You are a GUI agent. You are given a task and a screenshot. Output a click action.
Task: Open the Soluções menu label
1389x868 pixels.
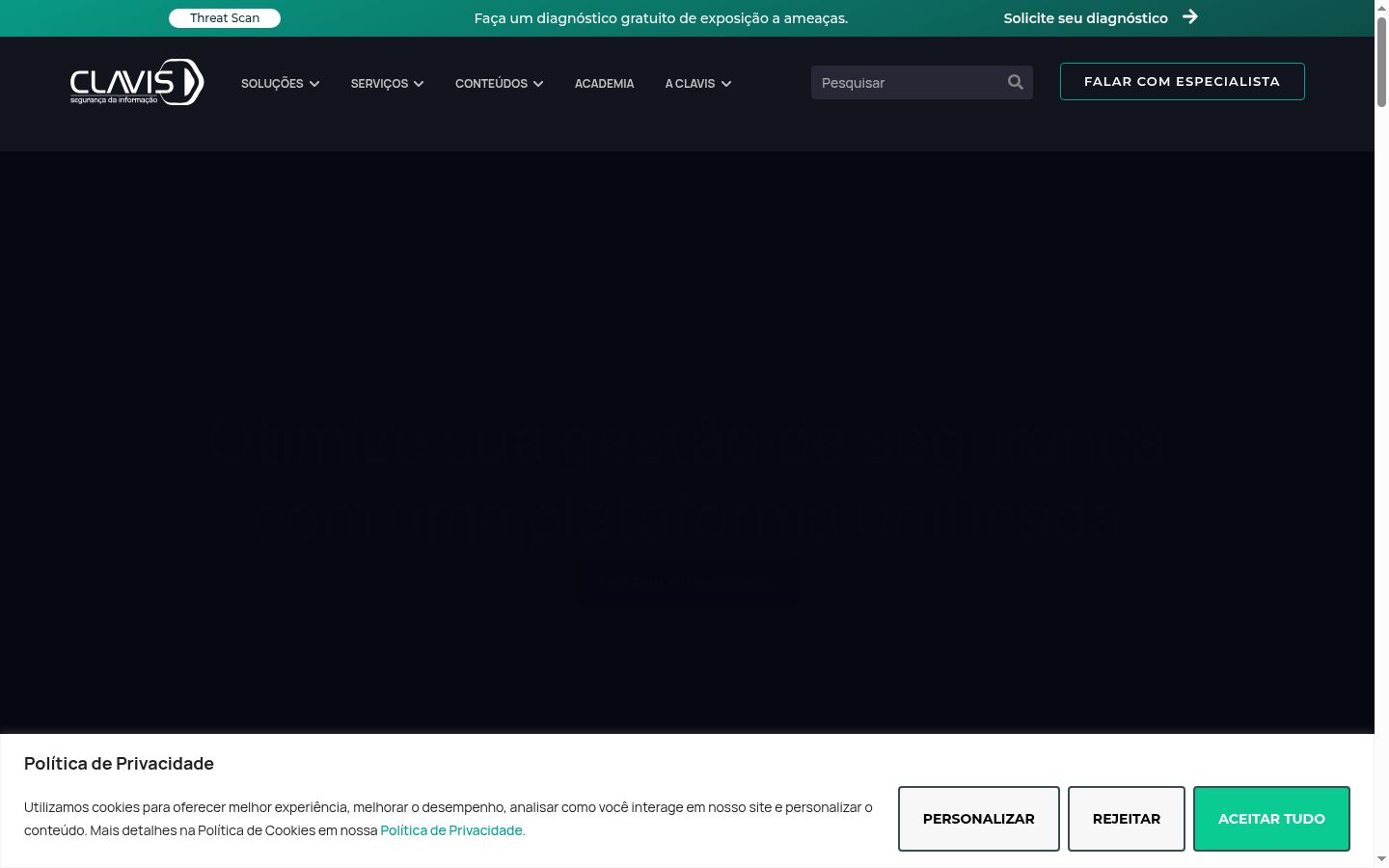[272, 84]
